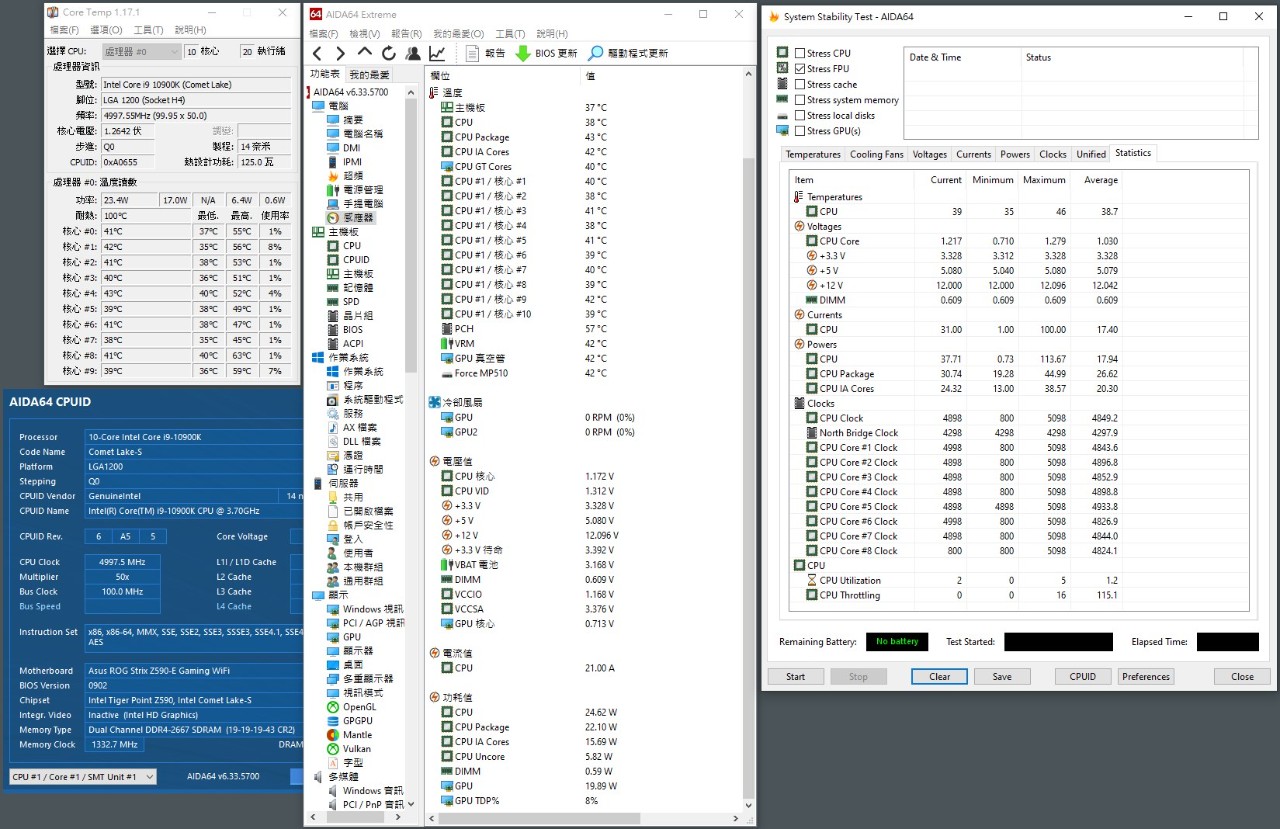Enable the Stress GPU(s) checkbox
1280x829 pixels.
(x=800, y=131)
